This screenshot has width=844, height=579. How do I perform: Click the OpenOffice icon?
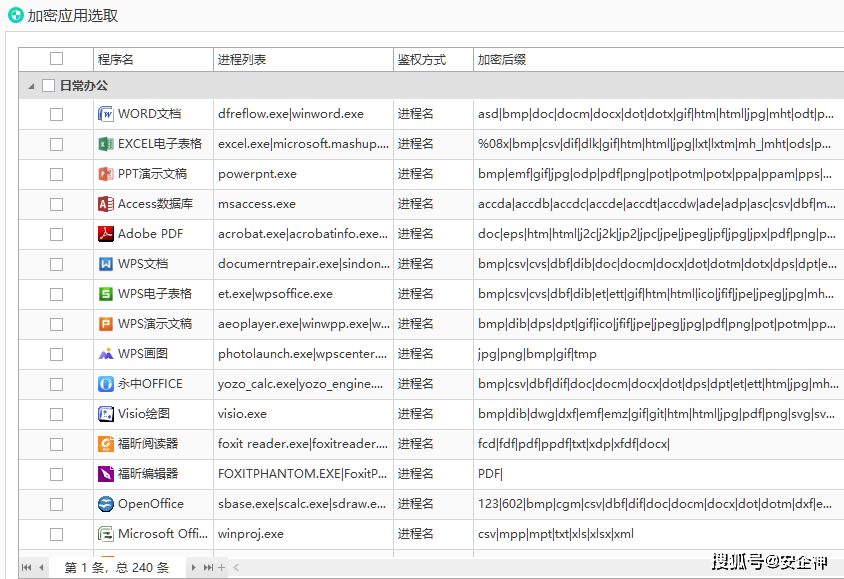point(106,504)
